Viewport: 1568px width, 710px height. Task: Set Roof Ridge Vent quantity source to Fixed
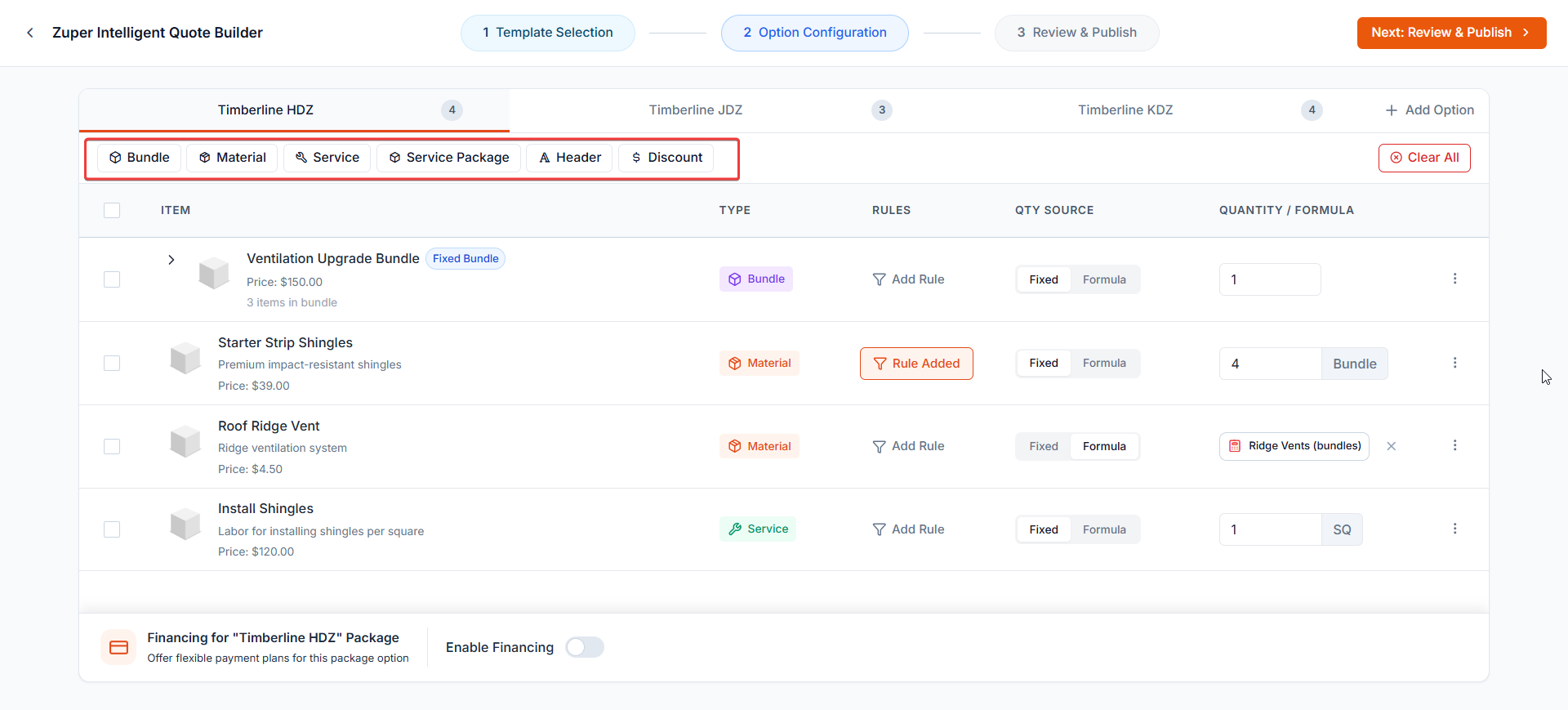[1044, 446]
